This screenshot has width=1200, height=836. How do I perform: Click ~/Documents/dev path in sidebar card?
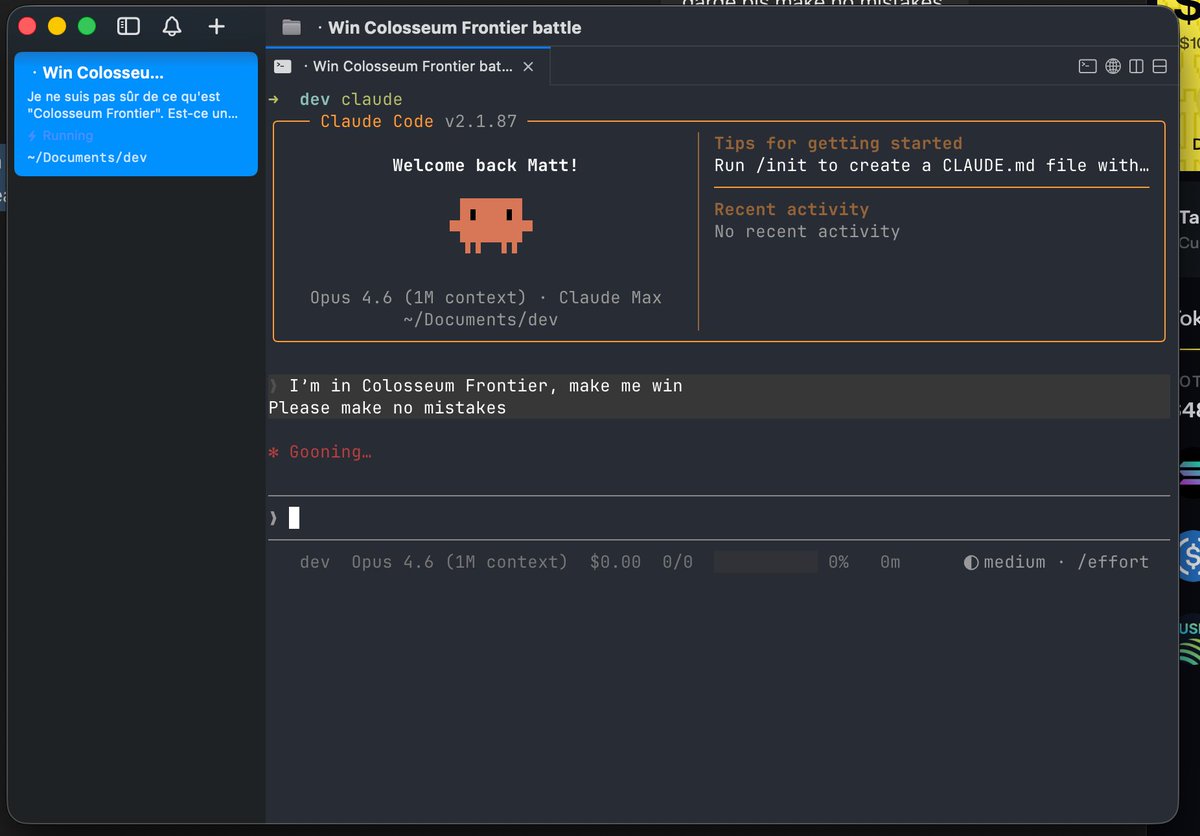pyautogui.click(x=87, y=157)
